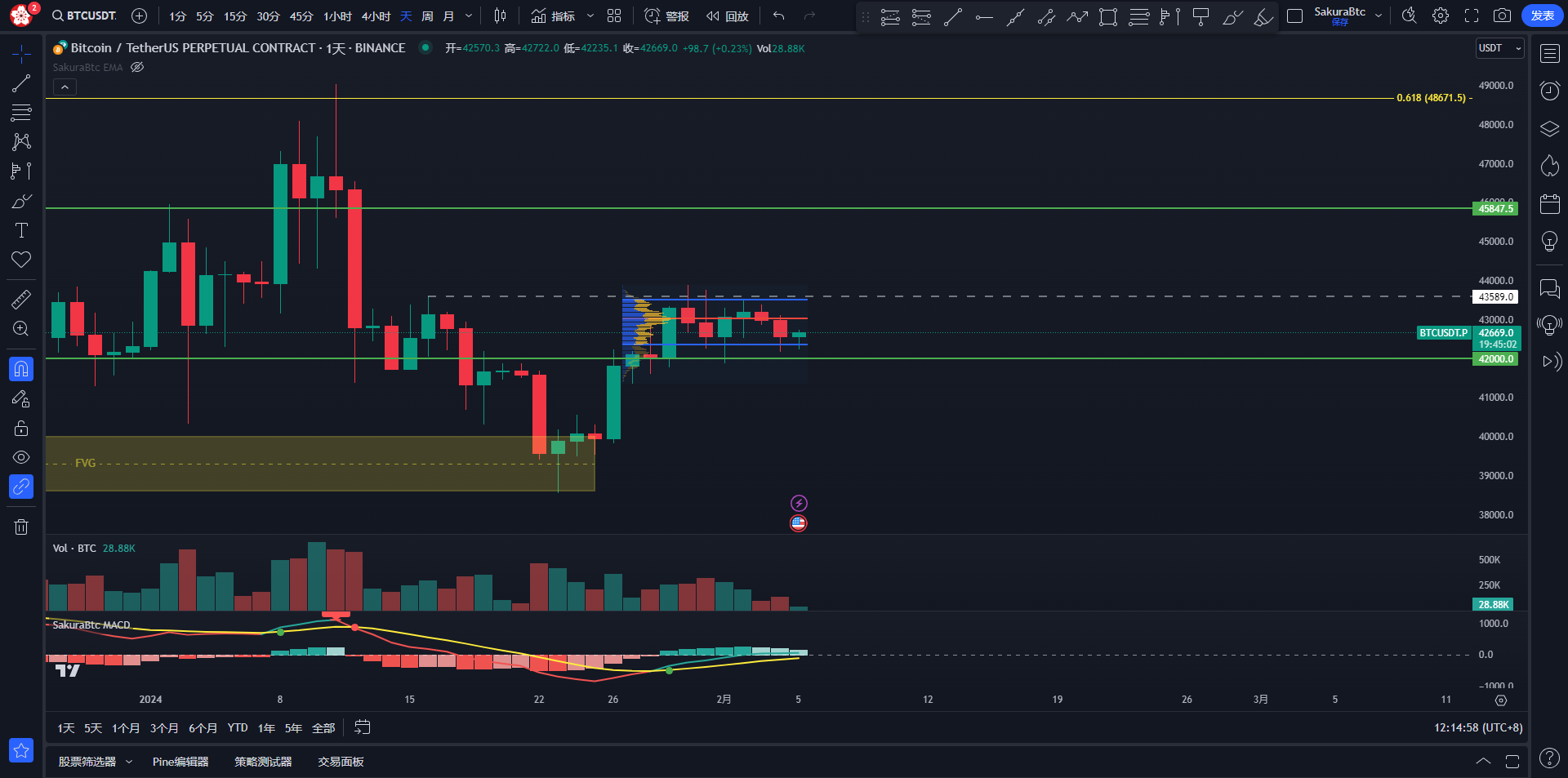This screenshot has height=778, width=1568.
Task: Enter fullscreen mode
Action: point(1472,16)
